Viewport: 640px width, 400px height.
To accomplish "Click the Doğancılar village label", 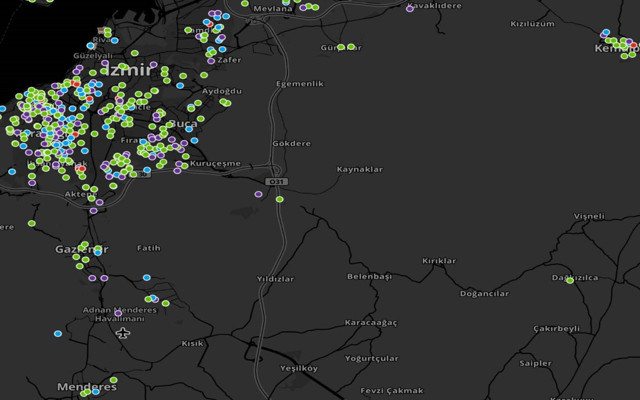I will 484,294.
